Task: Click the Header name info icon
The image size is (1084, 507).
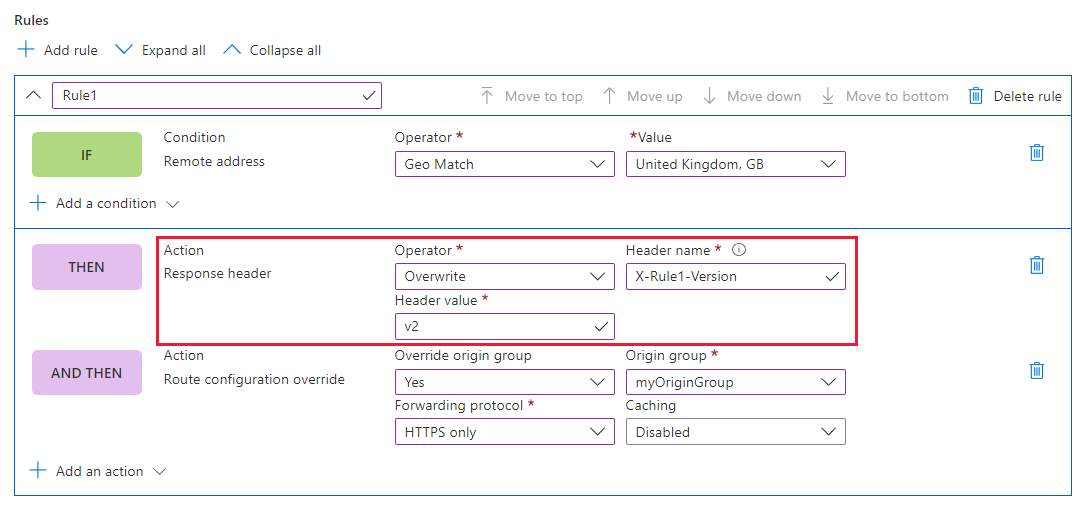Action: point(738,250)
